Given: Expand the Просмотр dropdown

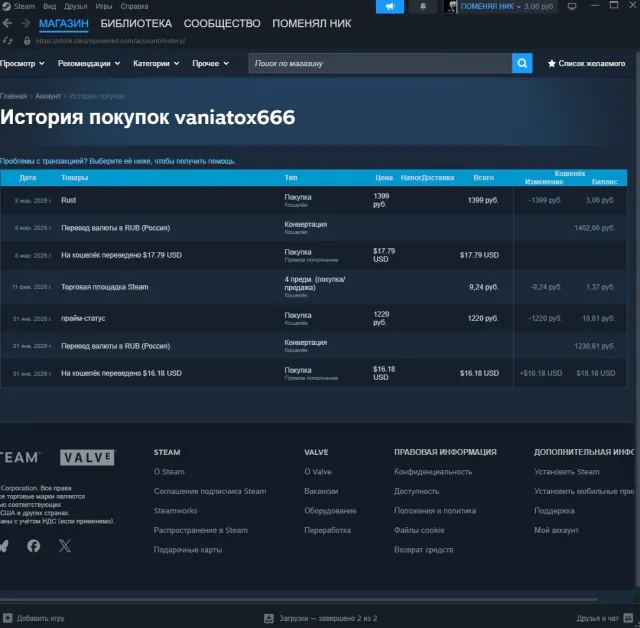Looking at the screenshot, I should tap(22, 63).
